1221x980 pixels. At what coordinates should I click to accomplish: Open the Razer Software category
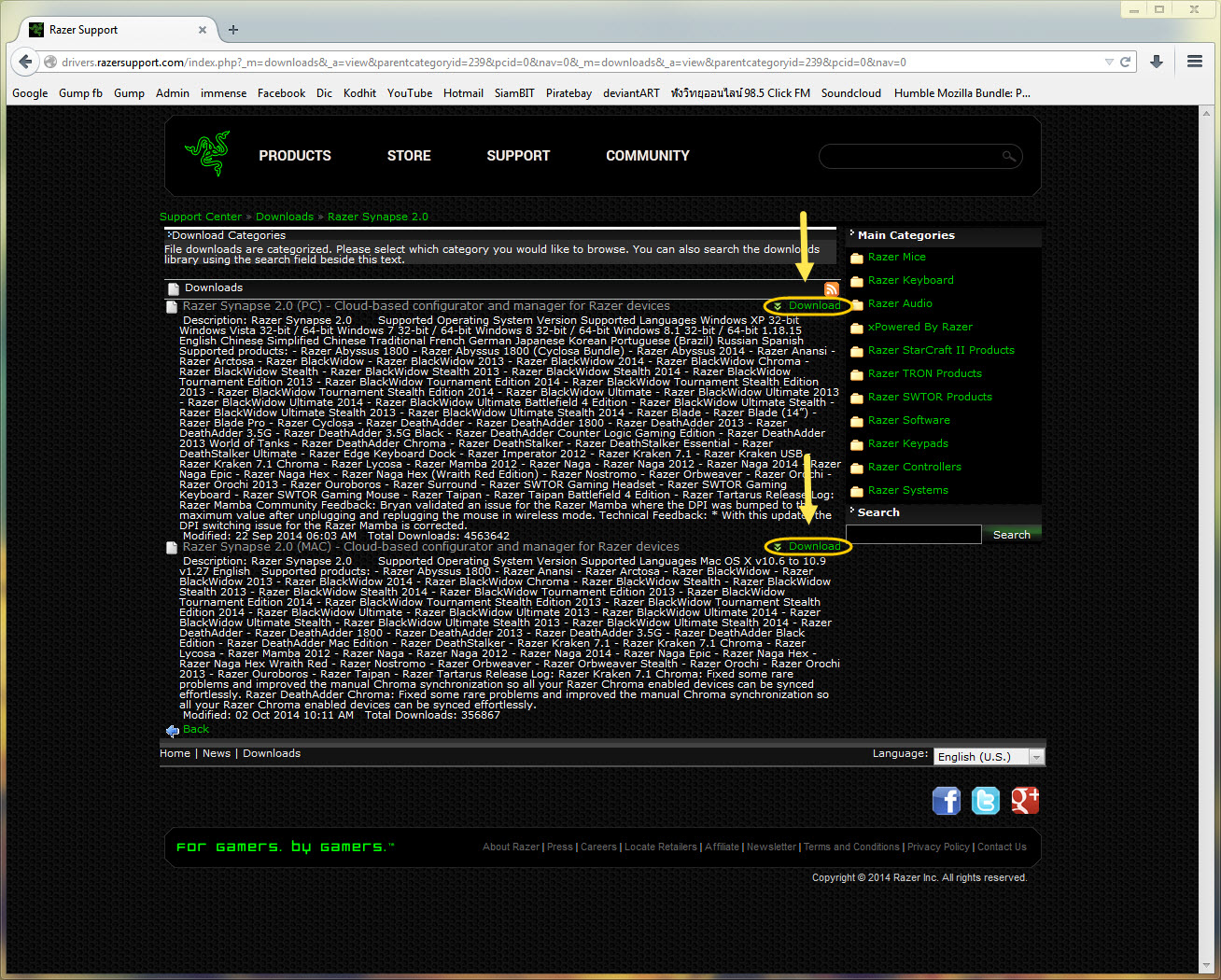pos(909,421)
